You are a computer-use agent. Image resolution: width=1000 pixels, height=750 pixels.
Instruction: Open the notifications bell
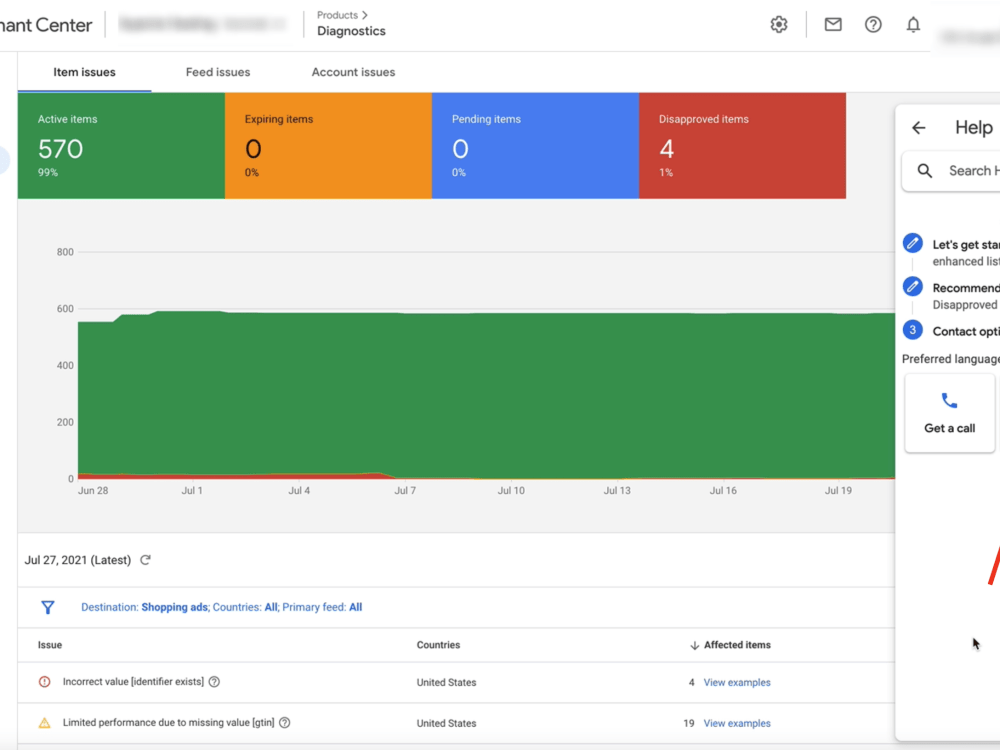pyautogui.click(x=913, y=25)
